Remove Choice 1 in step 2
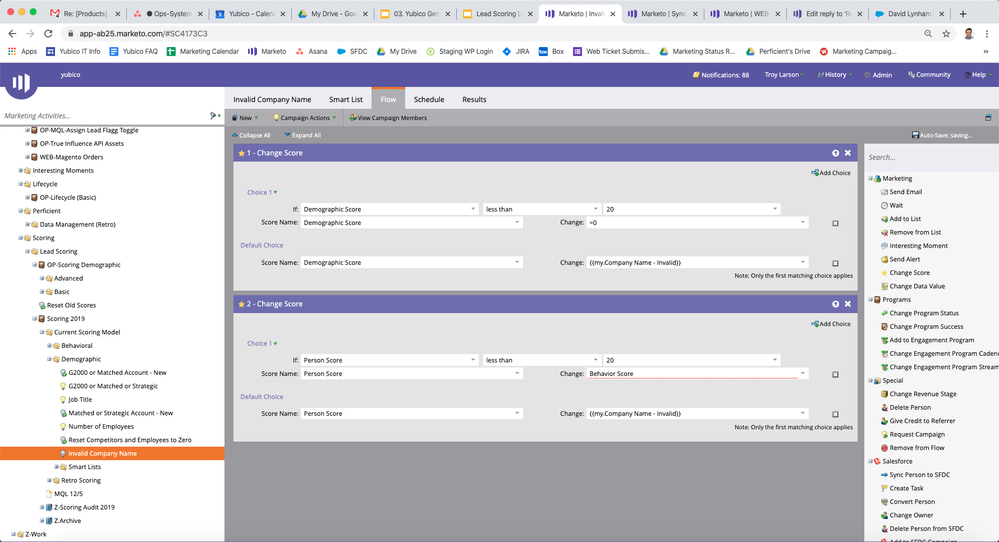Viewport: 999px width, 542px height. 835,374
